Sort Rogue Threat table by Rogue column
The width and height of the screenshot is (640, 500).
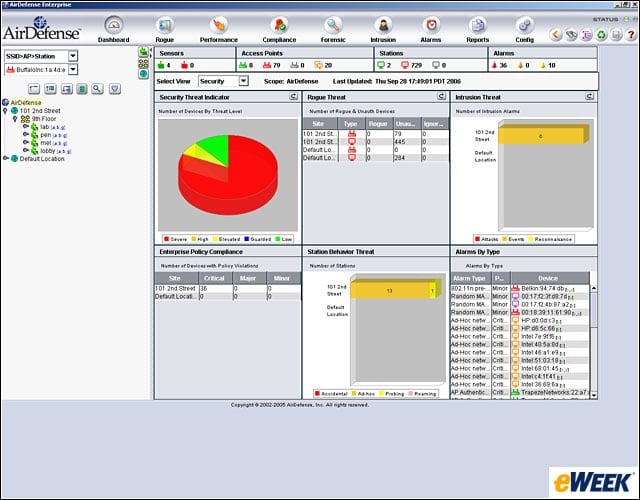[378, 124]
